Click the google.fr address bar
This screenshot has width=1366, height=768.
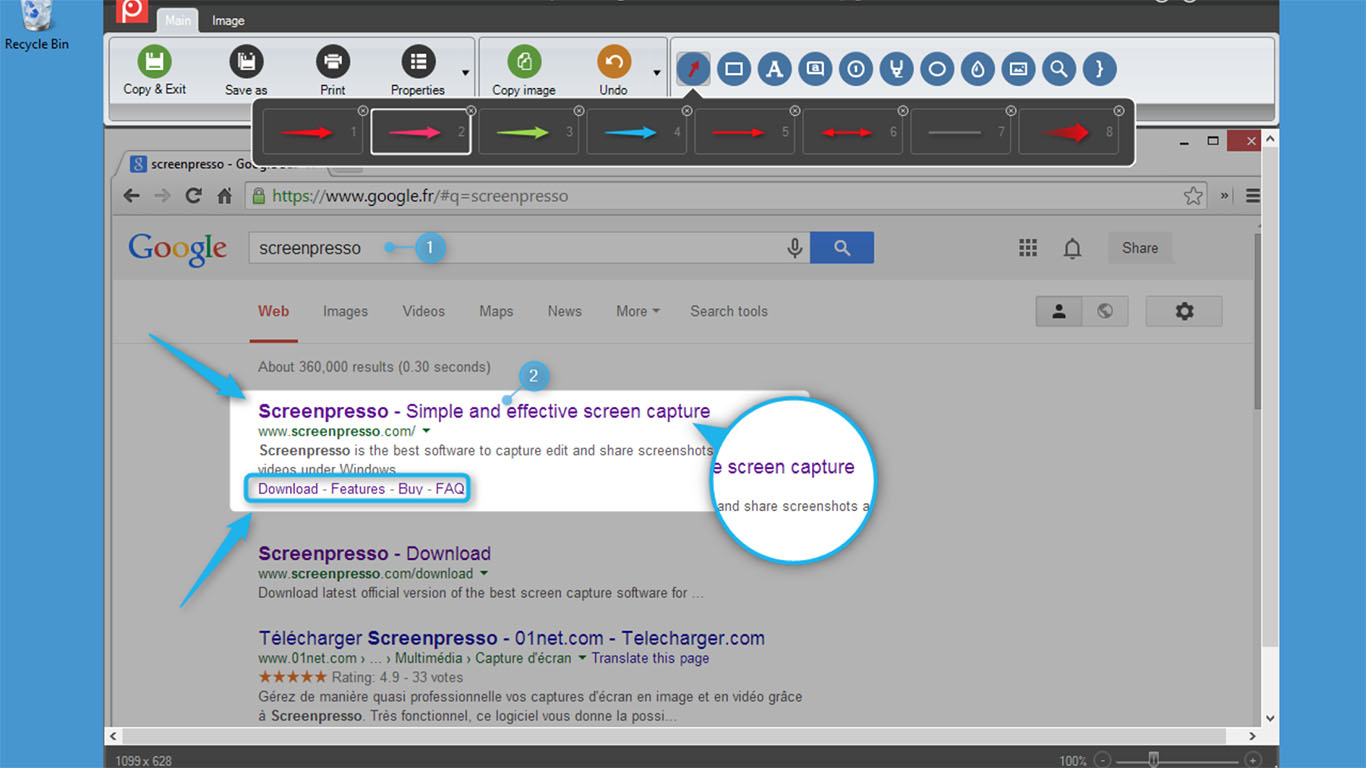[727, 196]
